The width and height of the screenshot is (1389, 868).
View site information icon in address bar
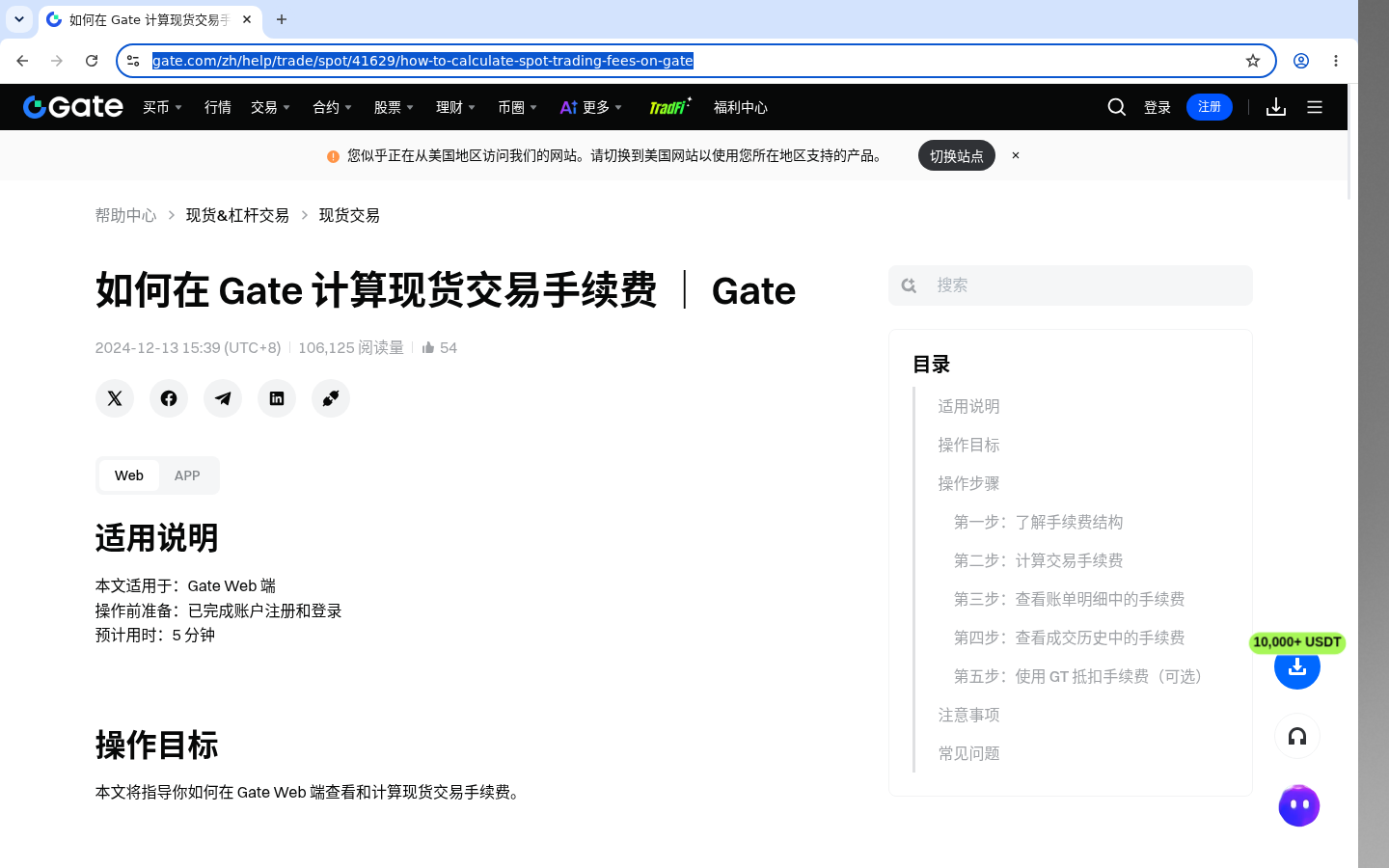(133, 61)
